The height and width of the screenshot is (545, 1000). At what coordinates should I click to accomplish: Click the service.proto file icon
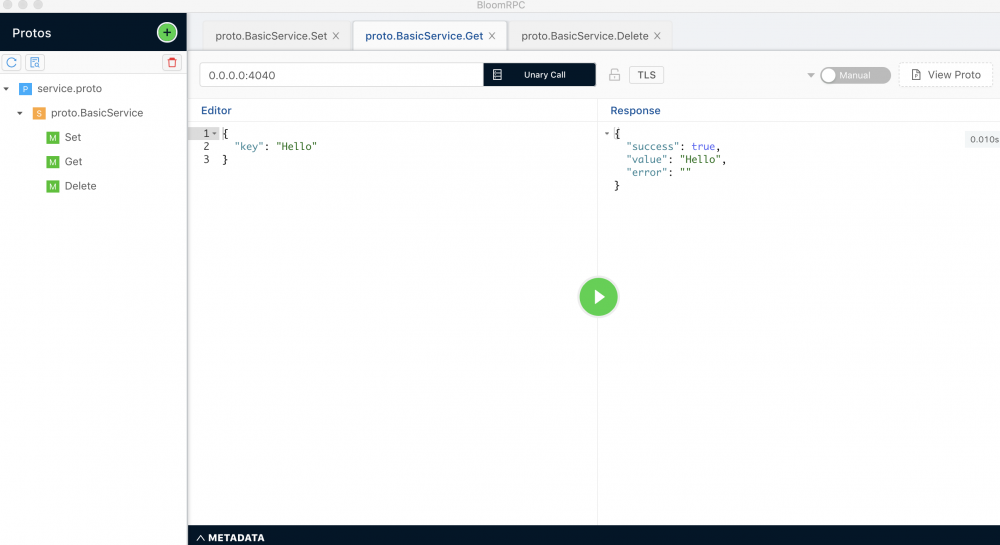25,89
